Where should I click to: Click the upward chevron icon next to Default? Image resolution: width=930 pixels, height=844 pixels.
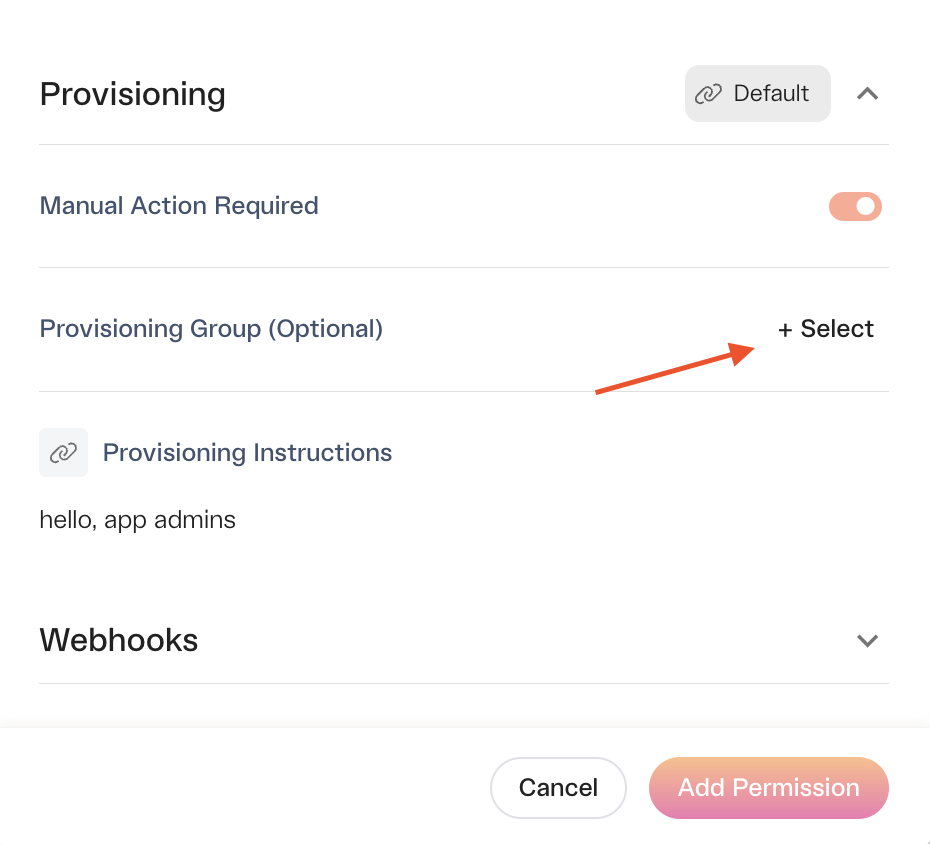click(x=867, y=94)
